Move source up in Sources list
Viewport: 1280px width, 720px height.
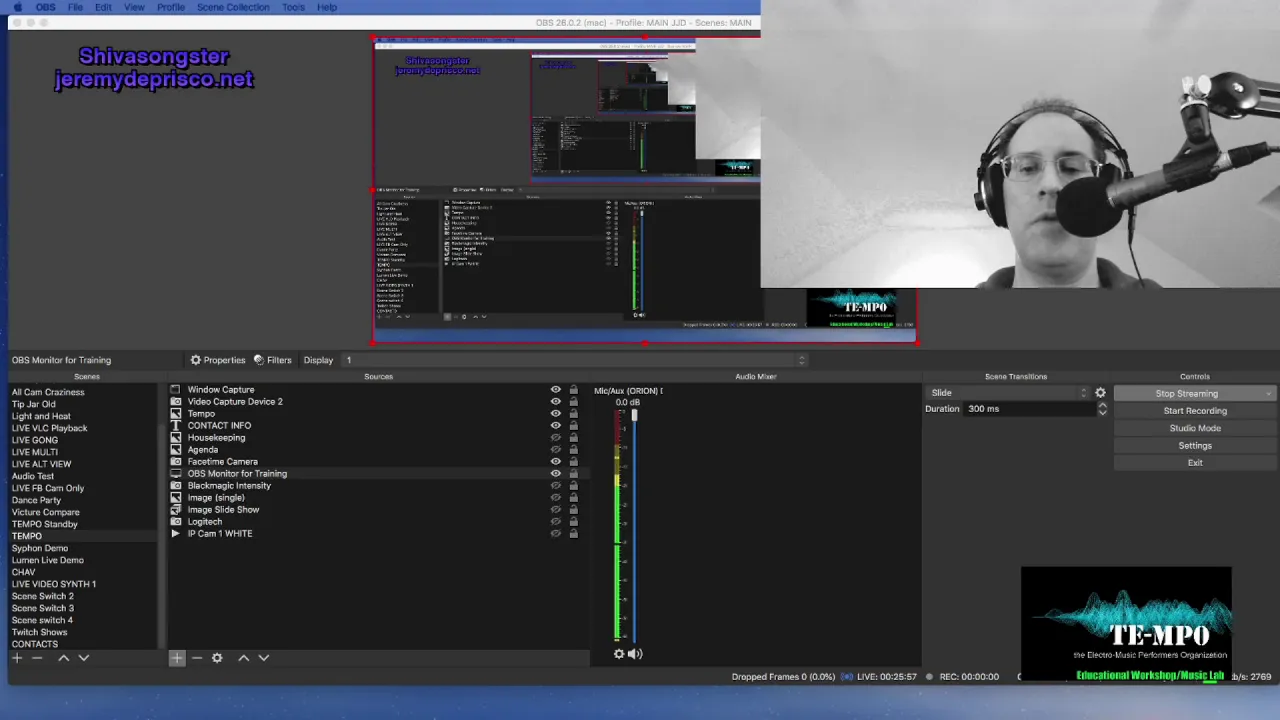pos(243,658)
